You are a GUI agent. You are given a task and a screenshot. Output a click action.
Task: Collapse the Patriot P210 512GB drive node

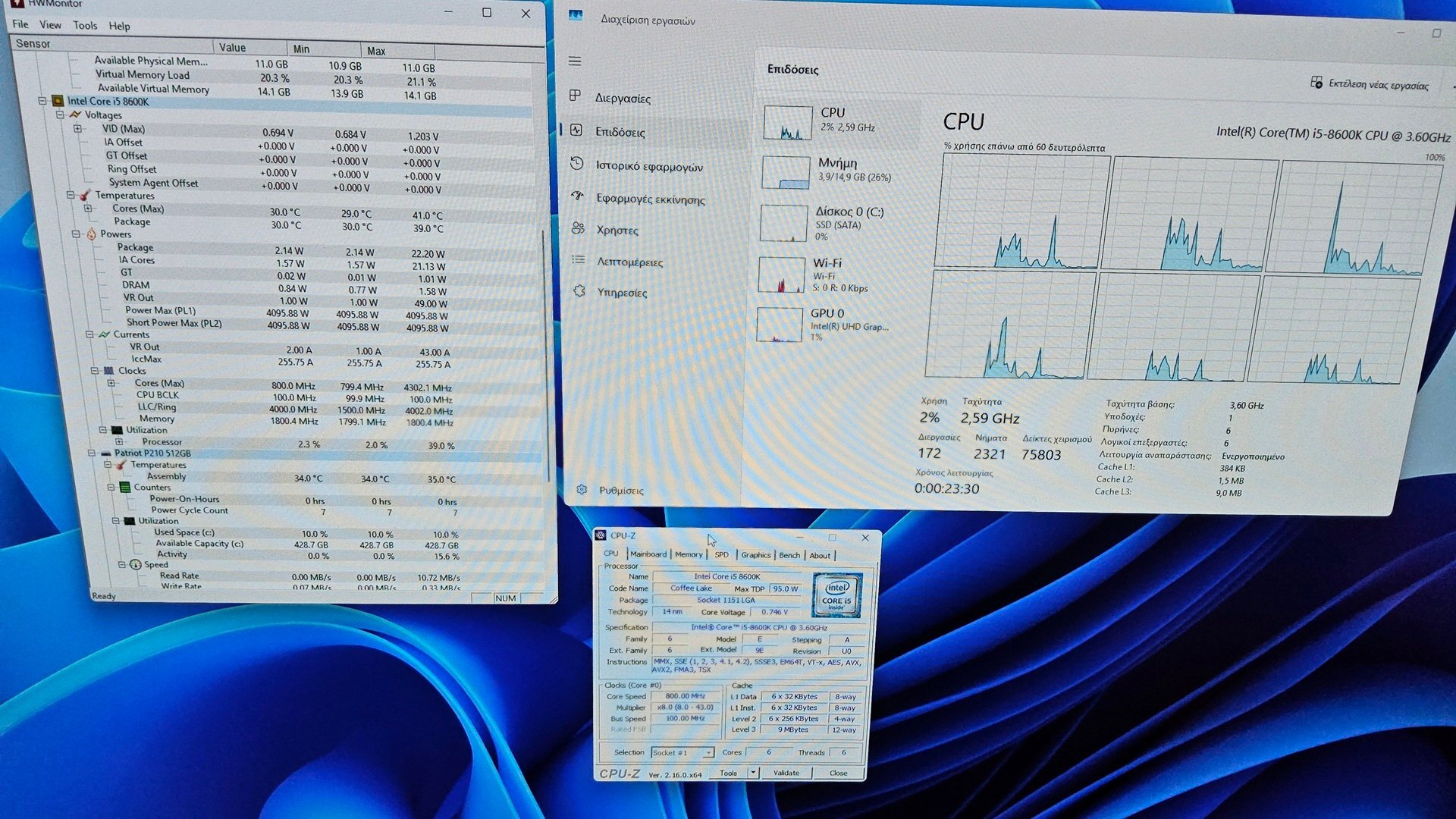coord(92,453)
